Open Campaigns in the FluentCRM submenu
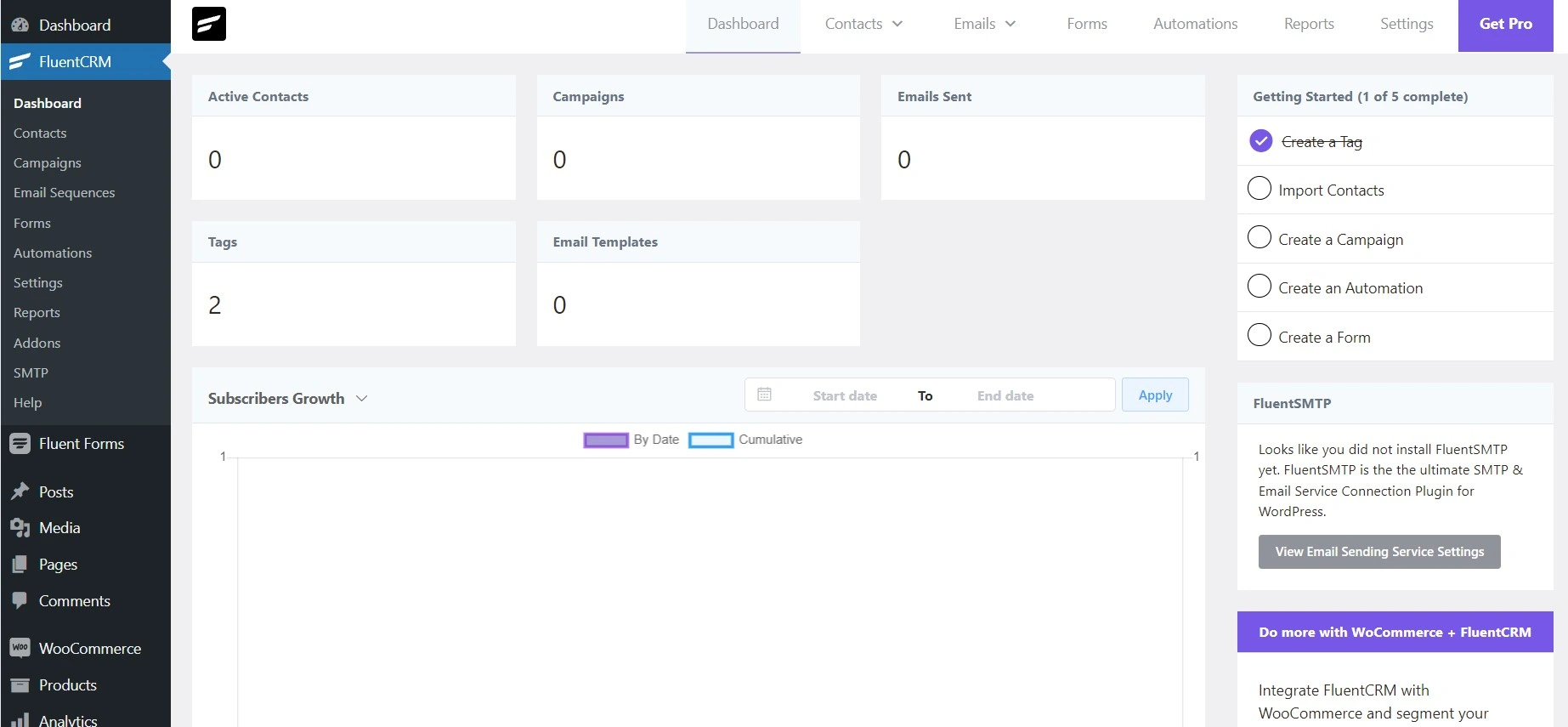The height and width of the screenshot is (727, 1568). click(48, 162)
